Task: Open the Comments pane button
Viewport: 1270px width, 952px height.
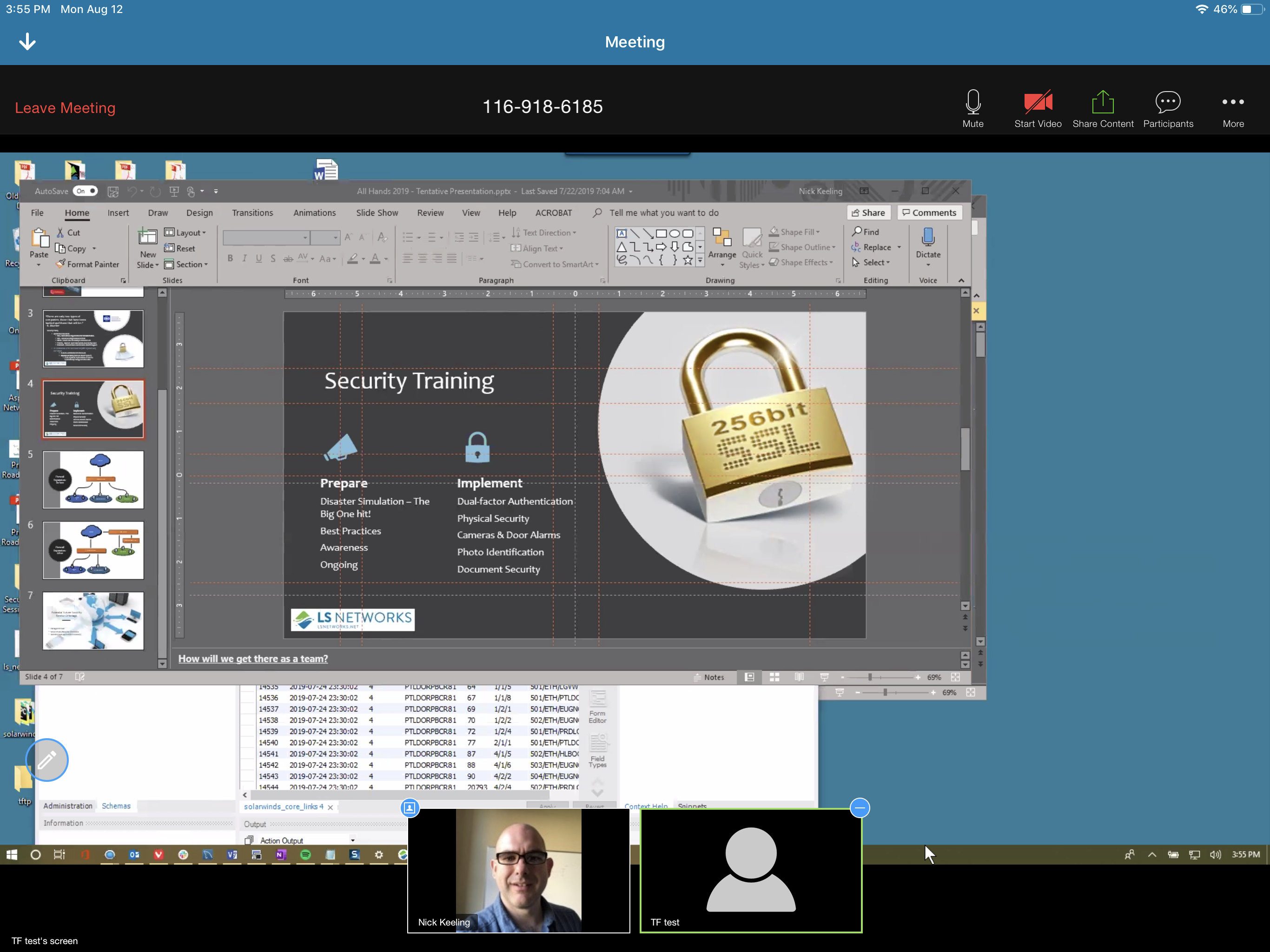Action: [929, 212]
